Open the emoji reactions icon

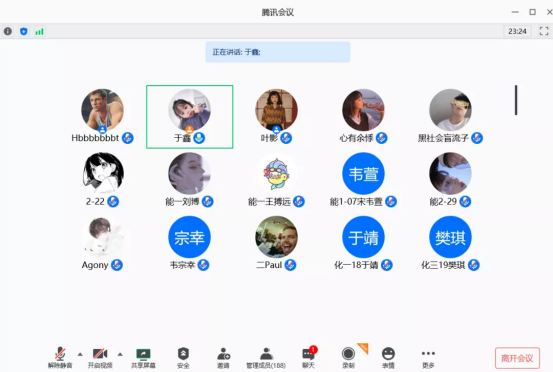(x=388, y=358)
